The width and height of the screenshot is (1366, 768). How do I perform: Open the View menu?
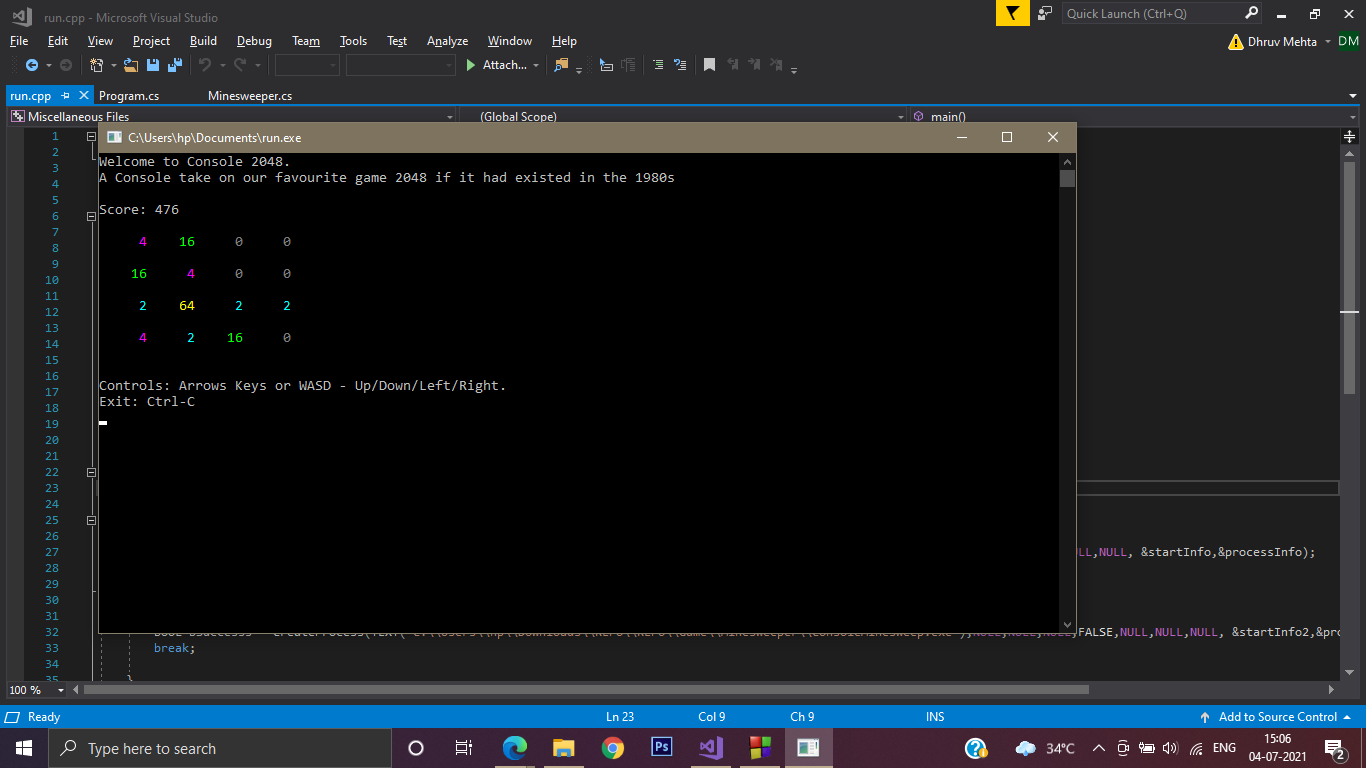click(100, 41)
